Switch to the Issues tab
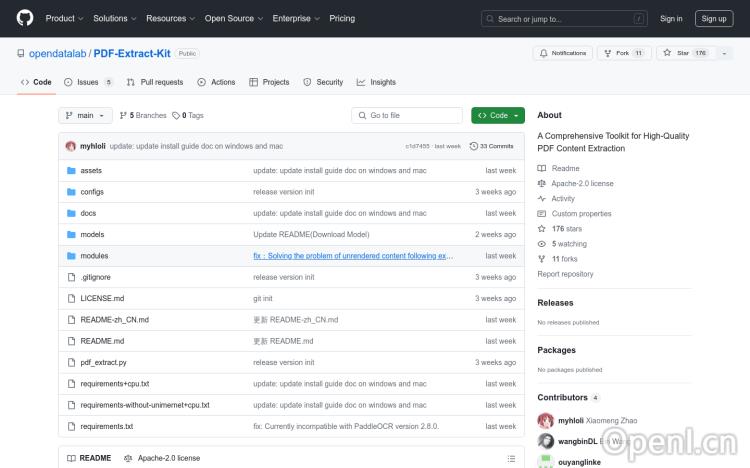 (x=88, y=82)
